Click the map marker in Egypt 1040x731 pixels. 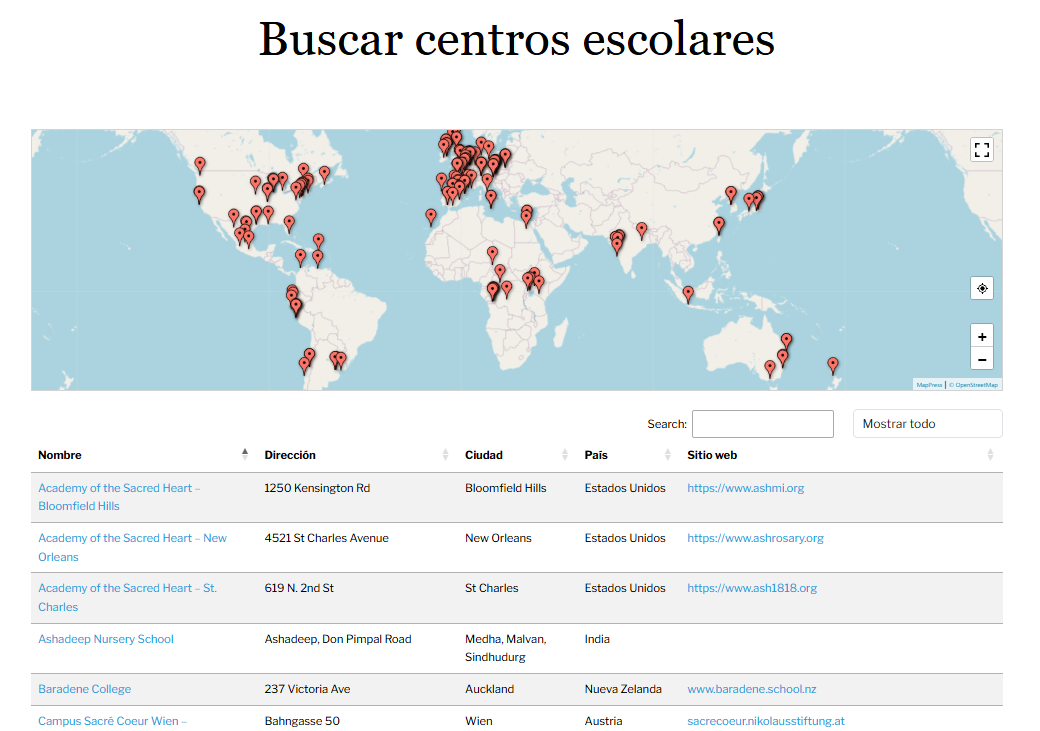pos(526,216)
